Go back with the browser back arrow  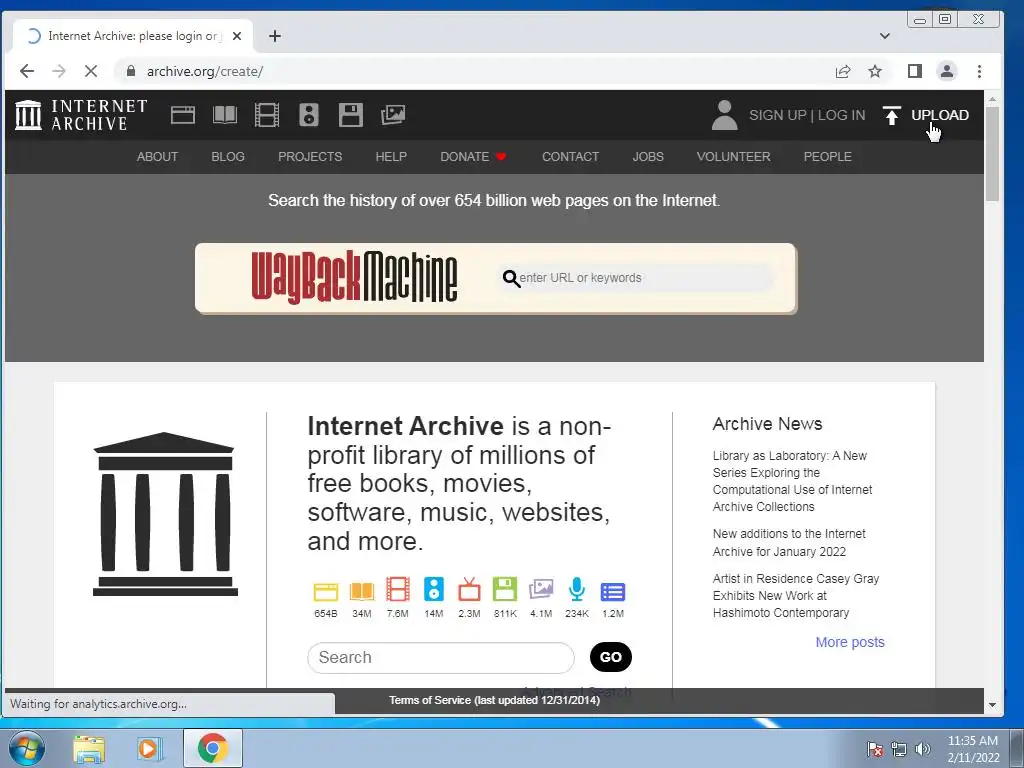click(27, 71)
